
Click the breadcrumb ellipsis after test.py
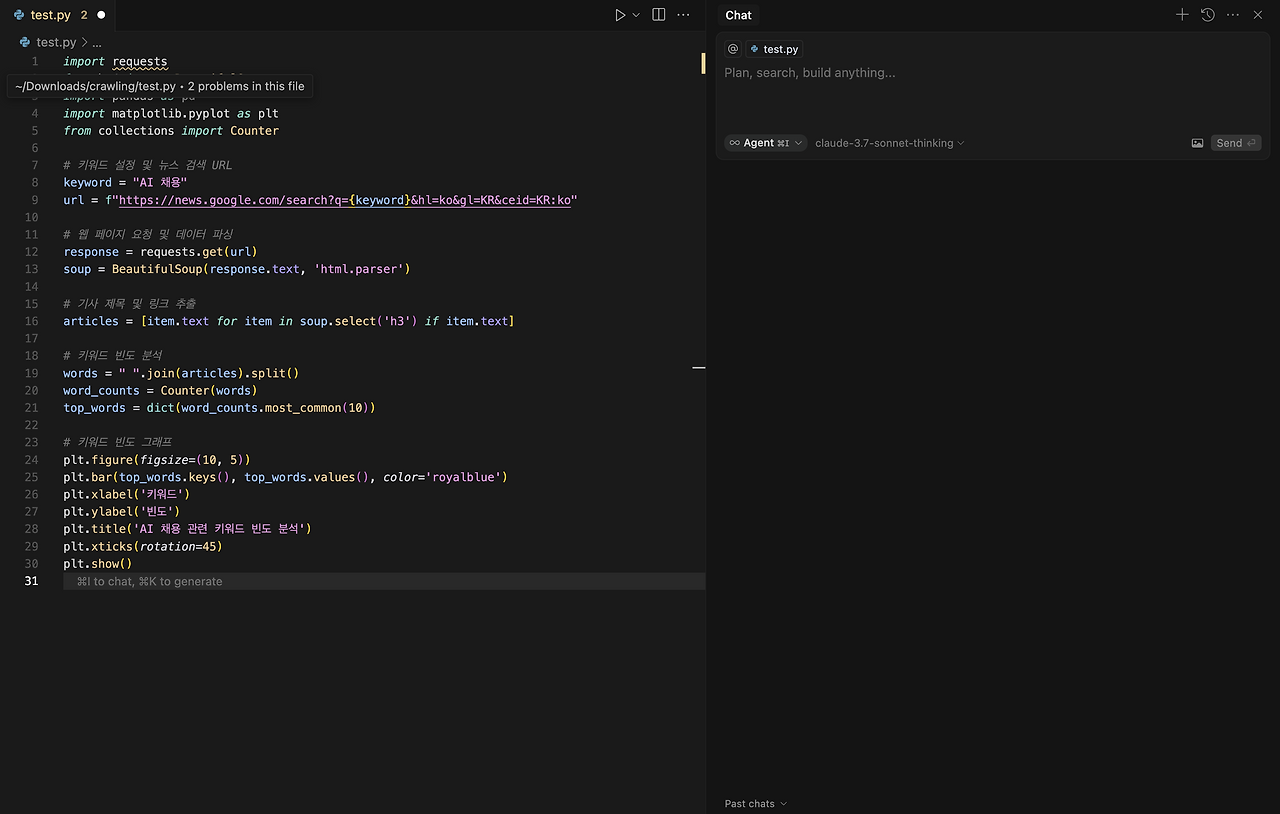96,42
